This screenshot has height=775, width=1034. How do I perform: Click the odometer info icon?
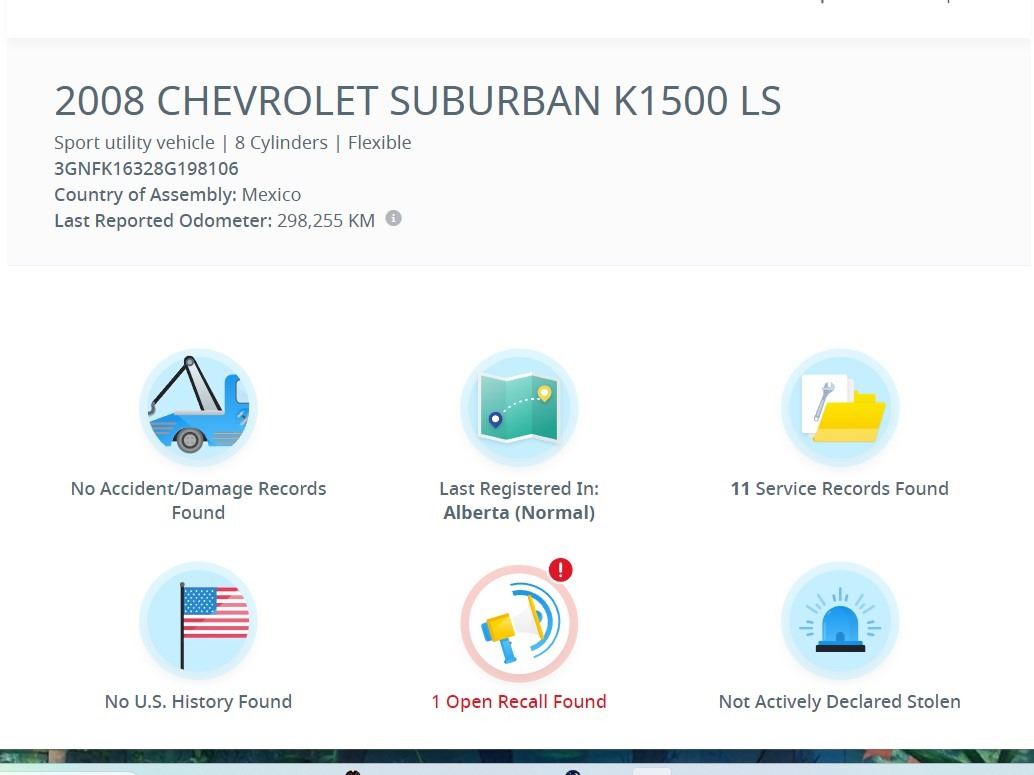point(394,218)
